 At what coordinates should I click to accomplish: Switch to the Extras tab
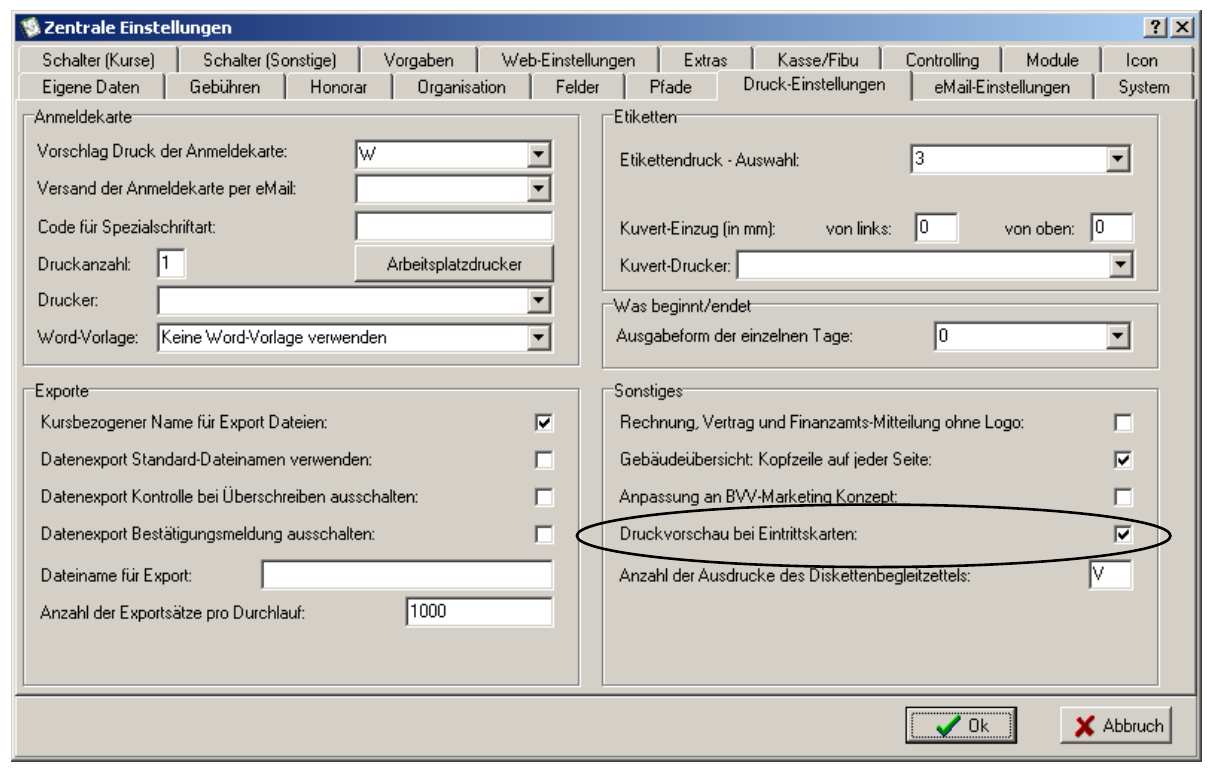pos(706,60)
